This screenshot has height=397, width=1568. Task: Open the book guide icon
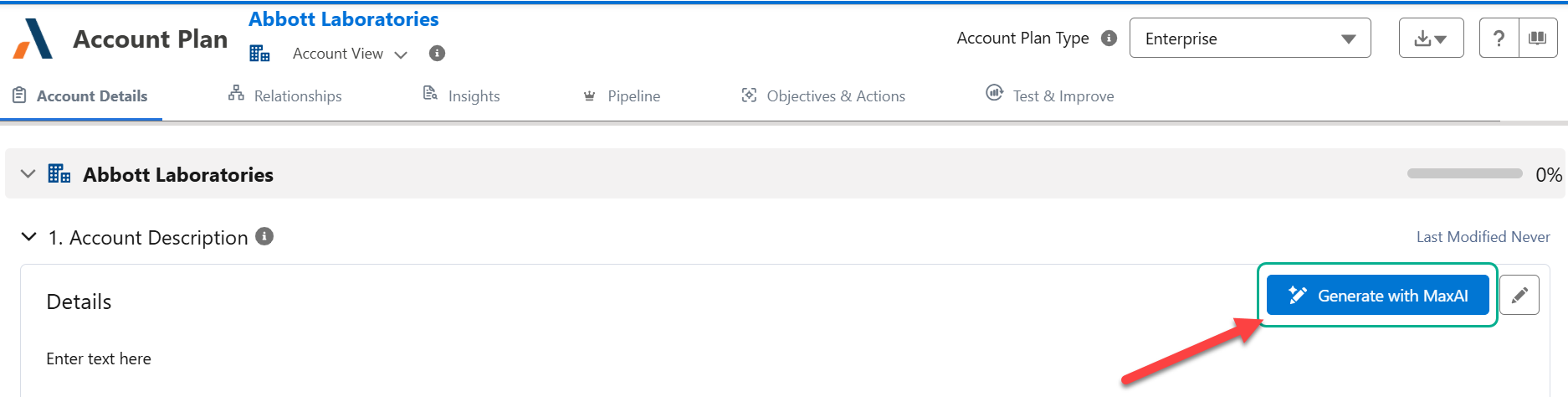pos(1537,39)
